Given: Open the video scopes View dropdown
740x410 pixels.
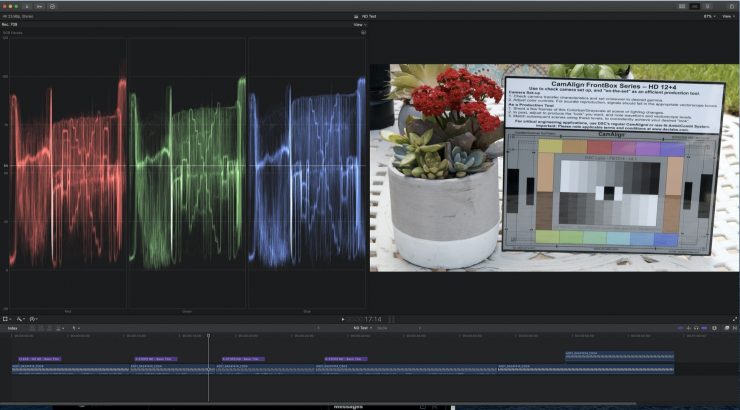Looking at the screenshot, I should (x=358, y=24).
